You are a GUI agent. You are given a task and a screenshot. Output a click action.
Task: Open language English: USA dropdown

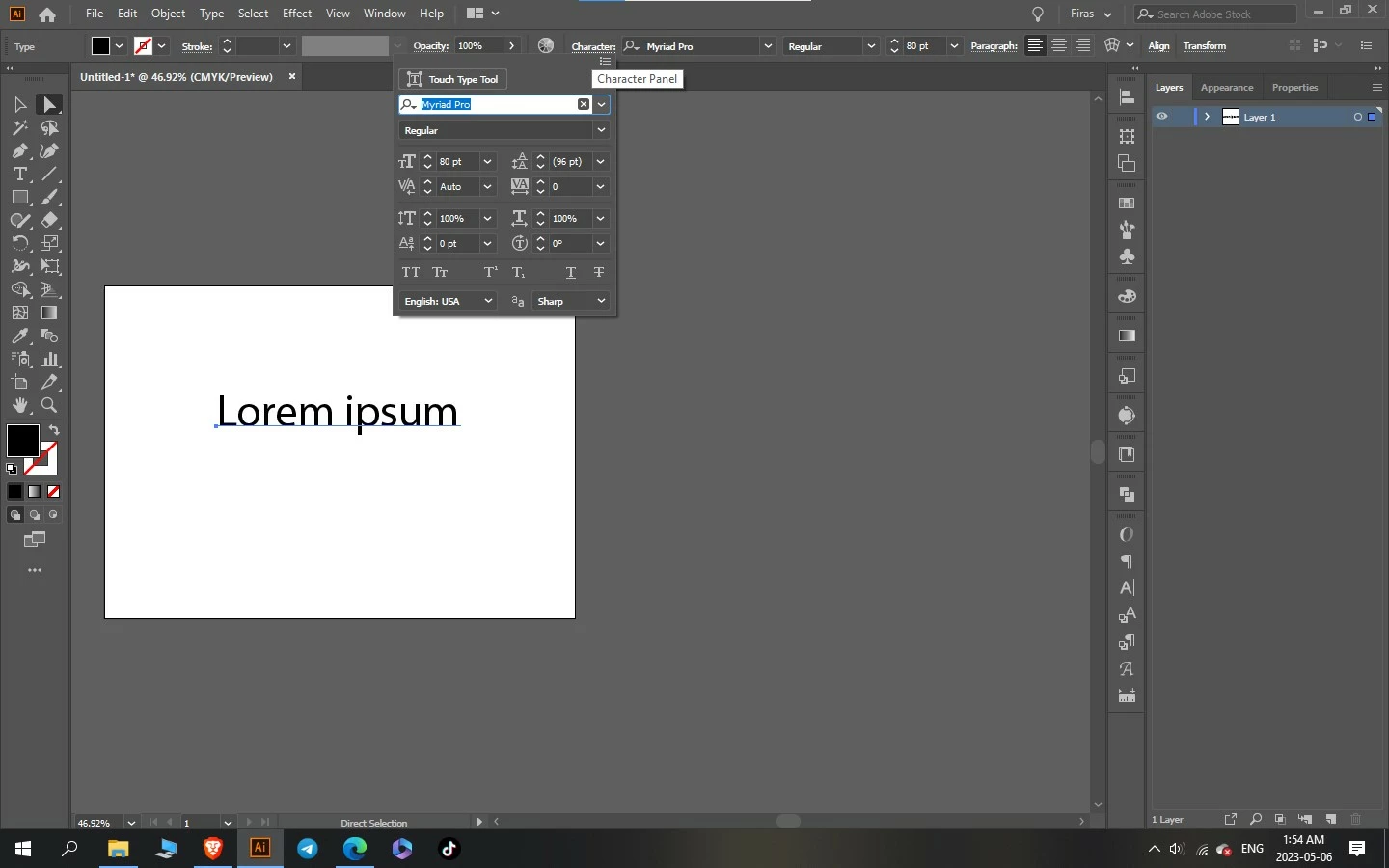[449, 301]
